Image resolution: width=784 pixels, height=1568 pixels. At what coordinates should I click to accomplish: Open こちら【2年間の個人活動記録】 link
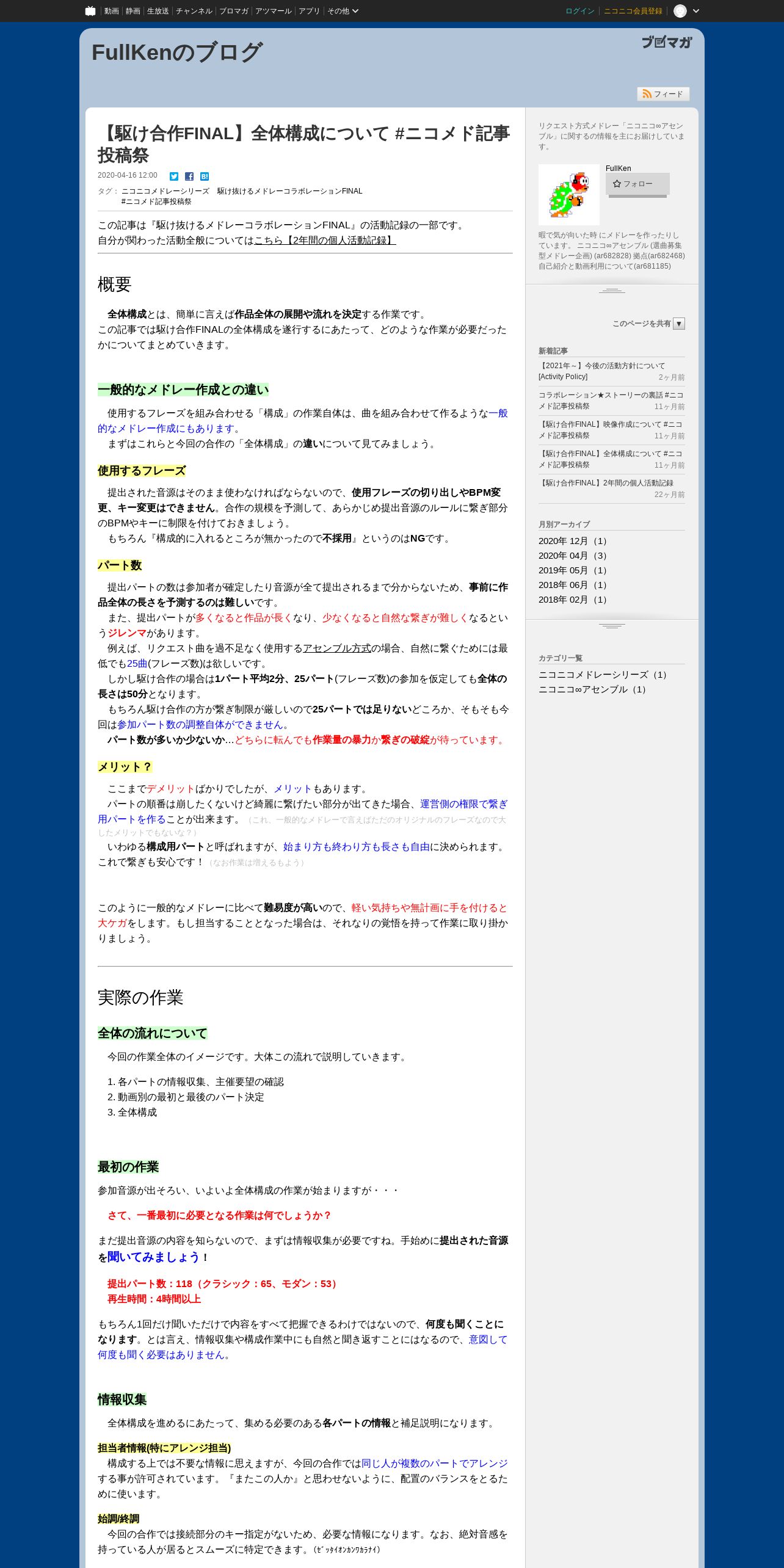point(325,241)
